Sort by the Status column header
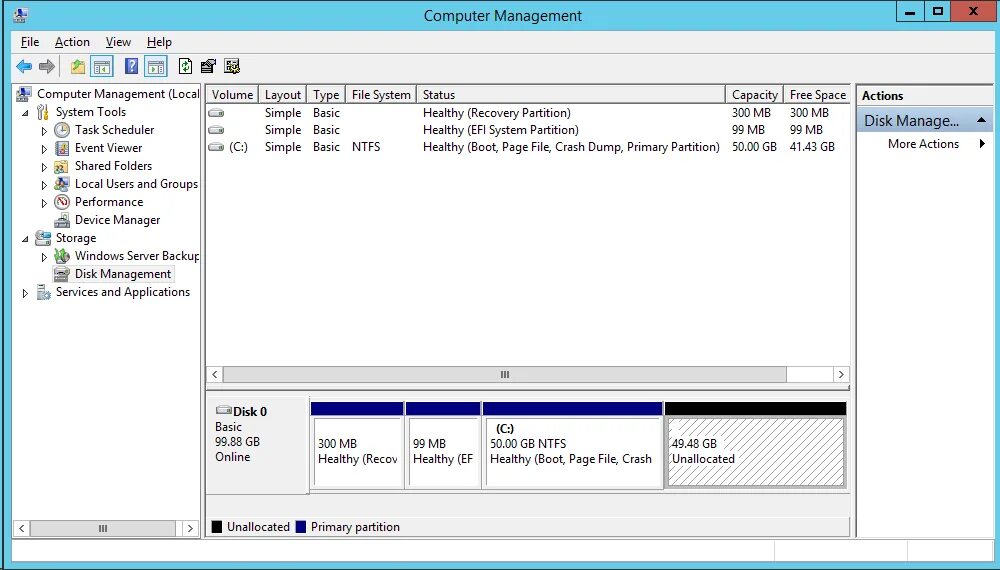This screenshot has height=570, width=1000. (x=571, y=94)
